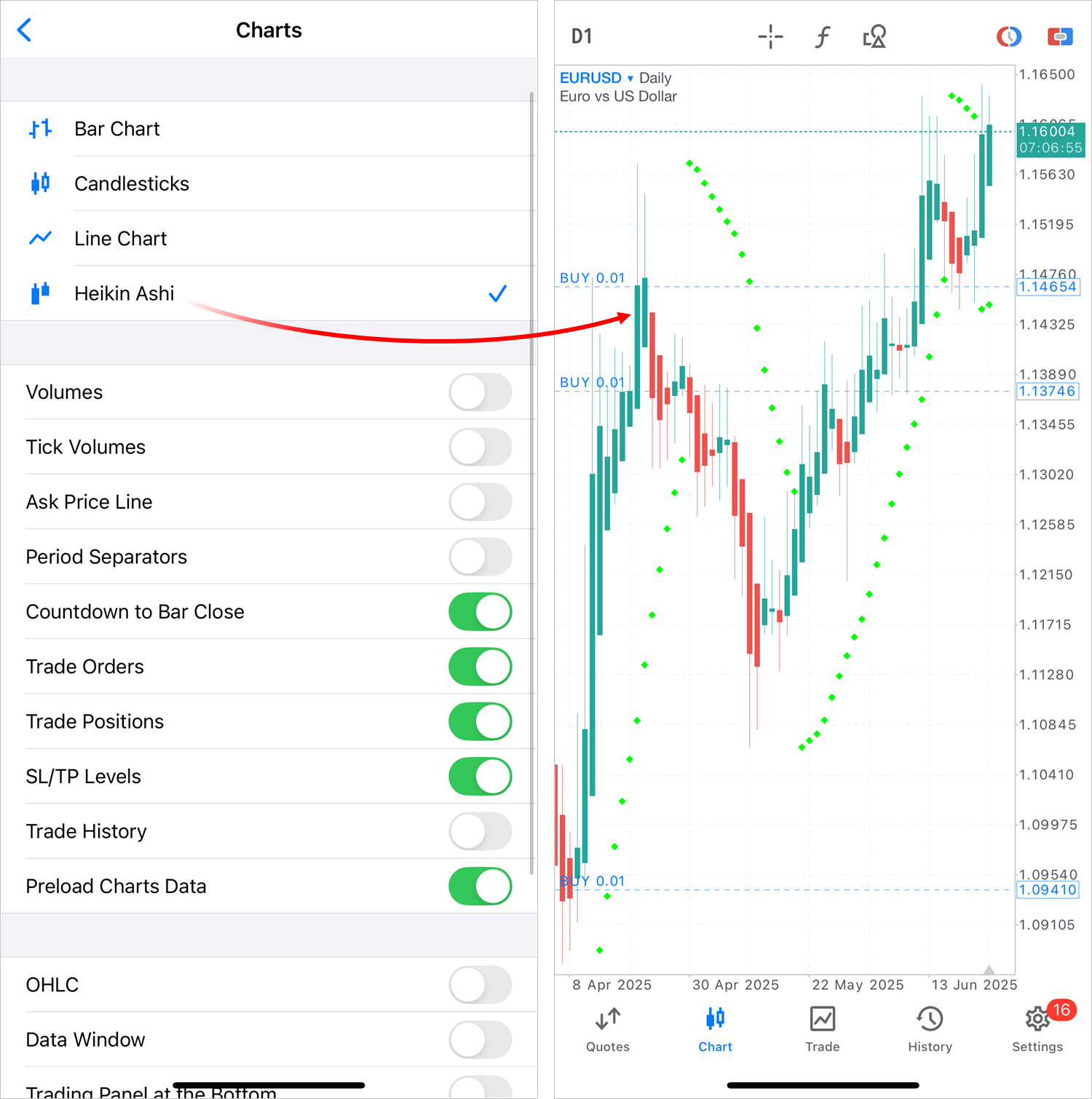
Task: Open the D1 timeframe selector
Action: (582, 36)
